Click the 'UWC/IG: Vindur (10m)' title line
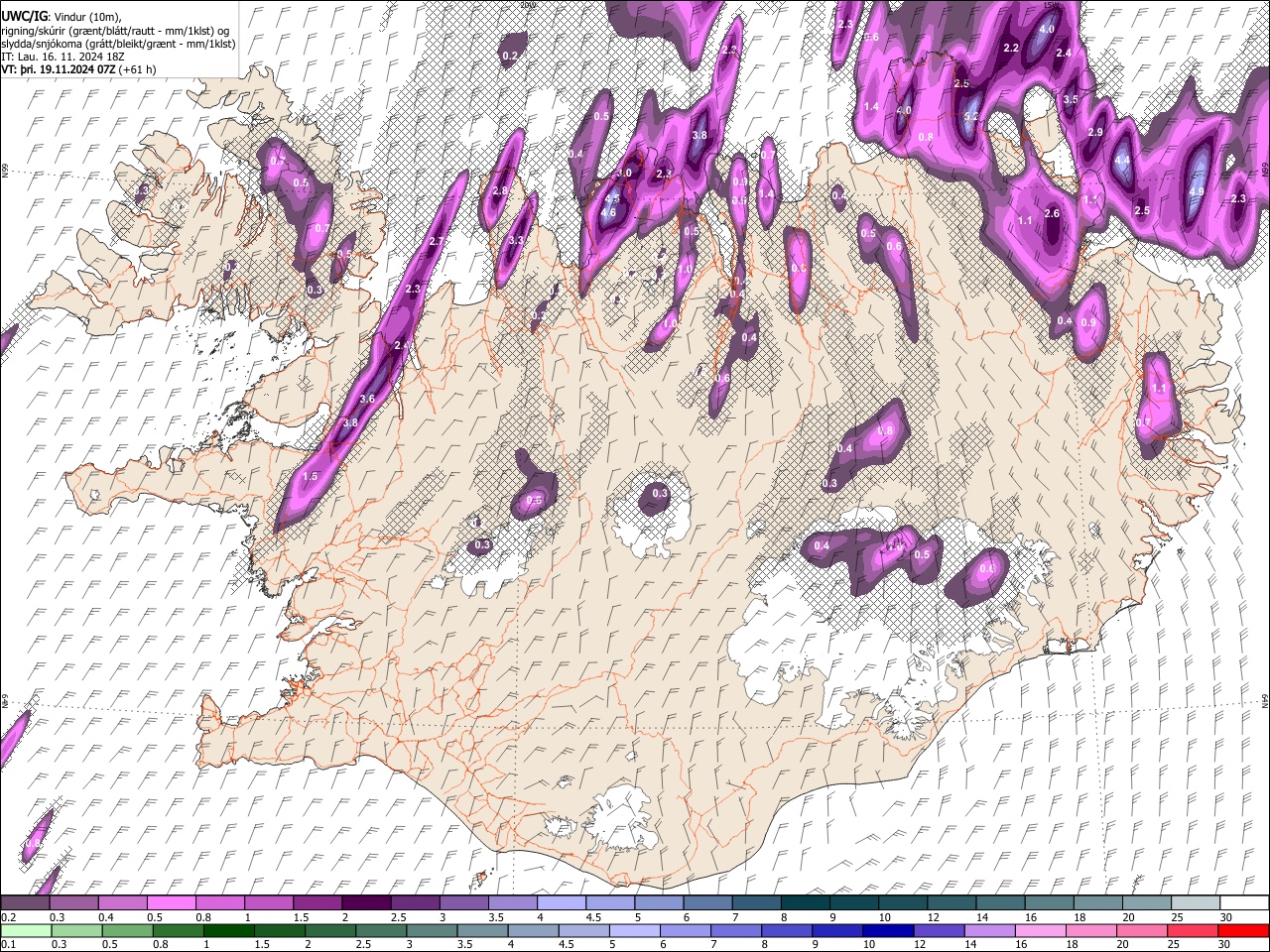Image resolution: width=1270 pixels, height=952 pixels. click(62, 16)
